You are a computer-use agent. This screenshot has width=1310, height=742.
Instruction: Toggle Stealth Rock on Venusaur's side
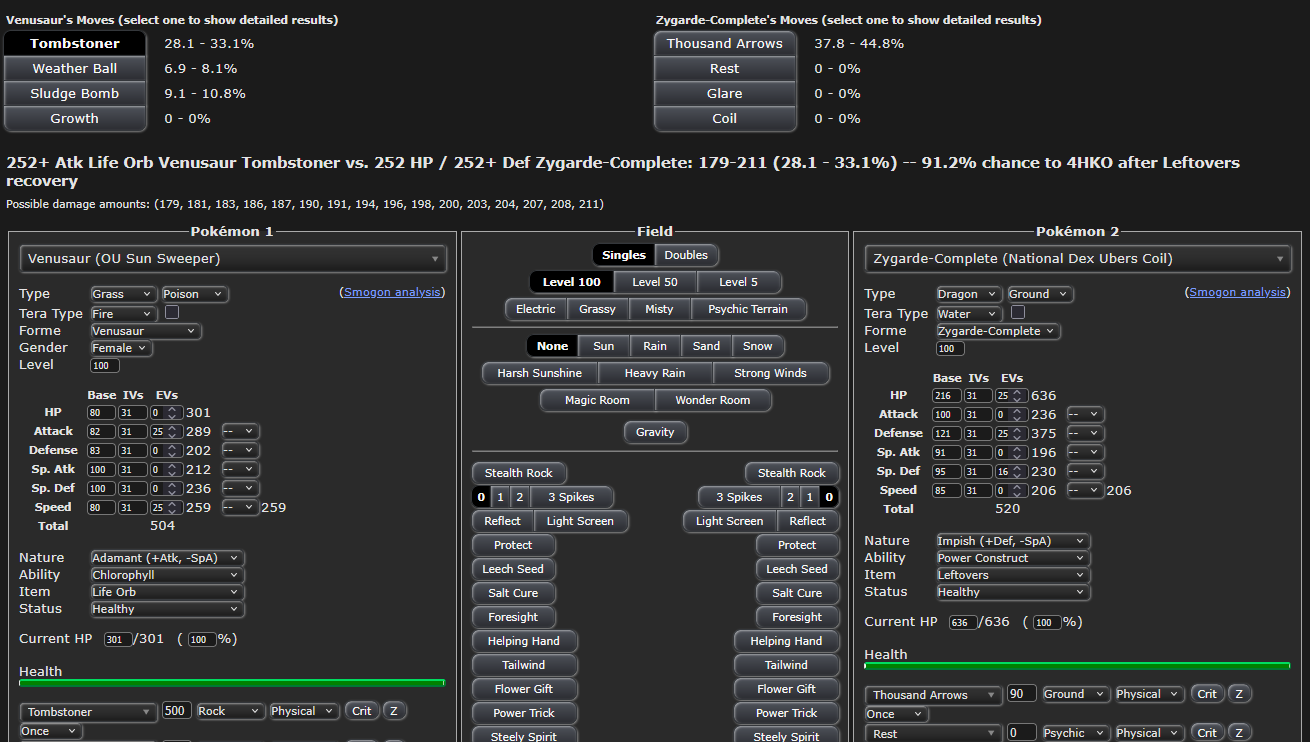(x=520, y=473)
